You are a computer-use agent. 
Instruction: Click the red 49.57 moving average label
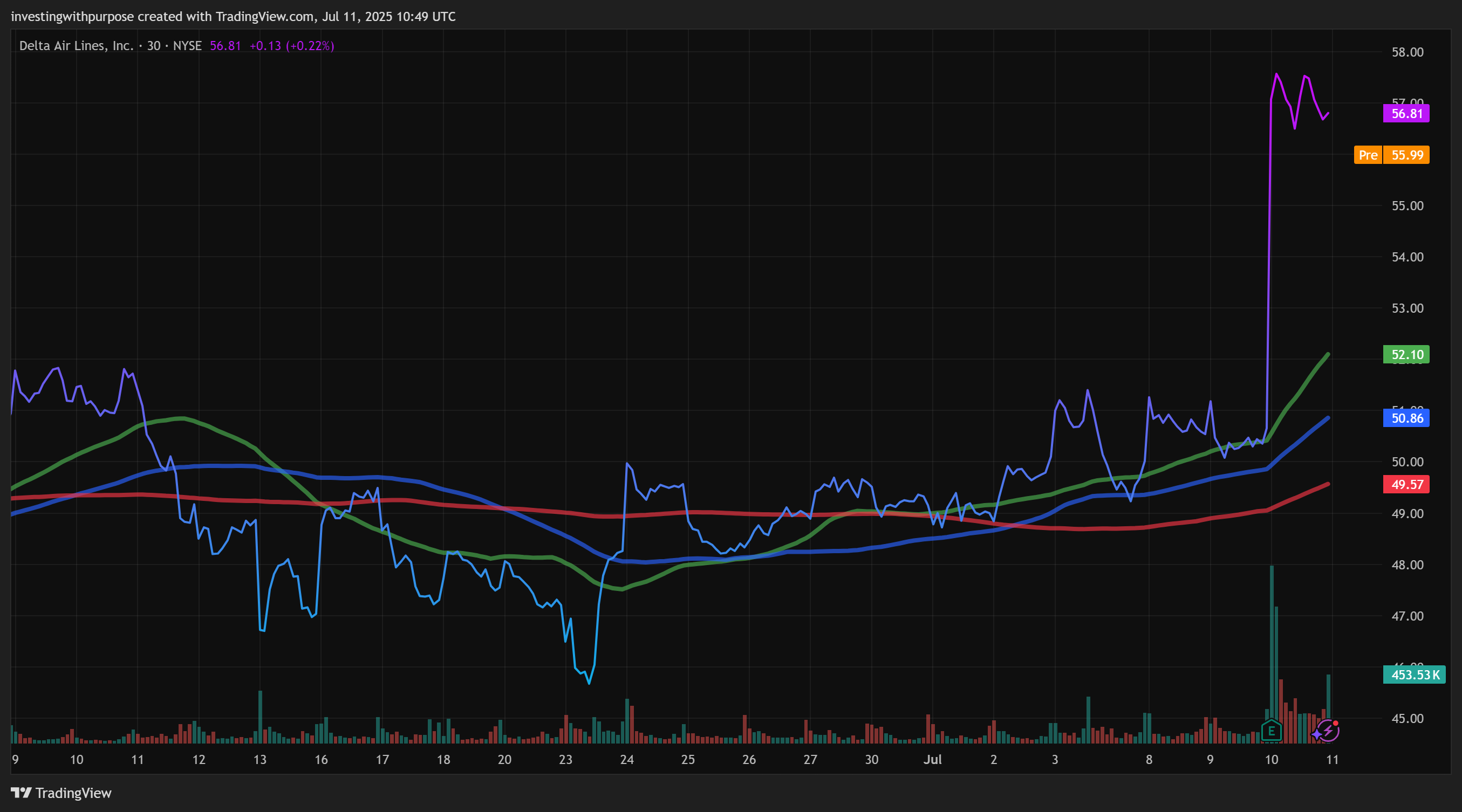(1406, 484)
